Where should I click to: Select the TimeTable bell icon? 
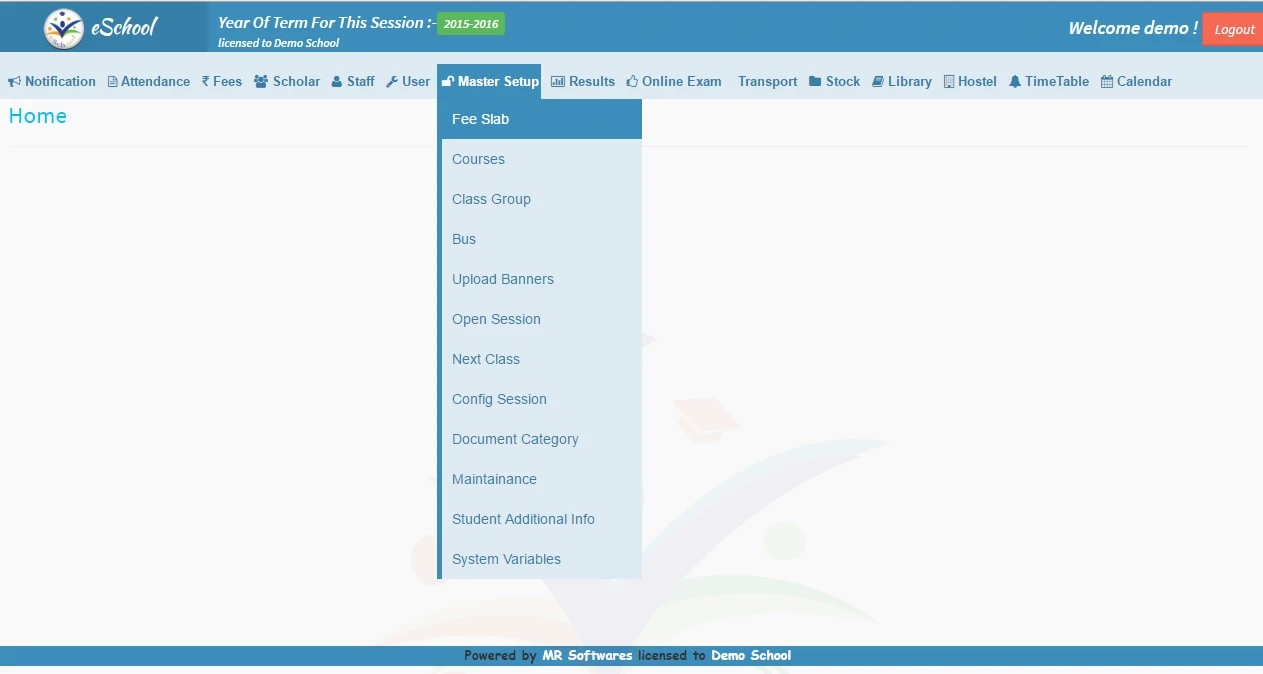[x=1014, y=81]
